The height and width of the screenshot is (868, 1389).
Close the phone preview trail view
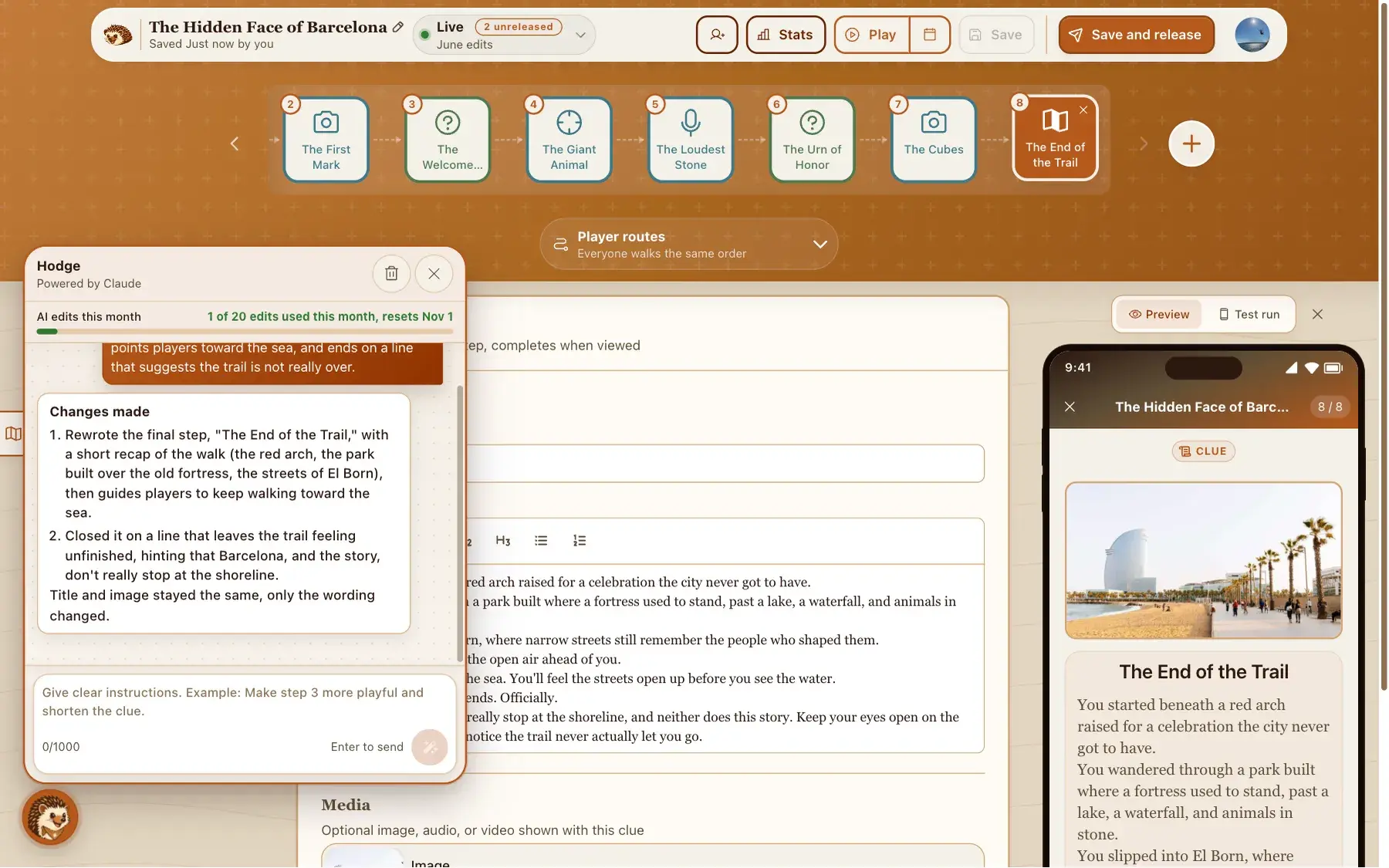pos(1070,407)
